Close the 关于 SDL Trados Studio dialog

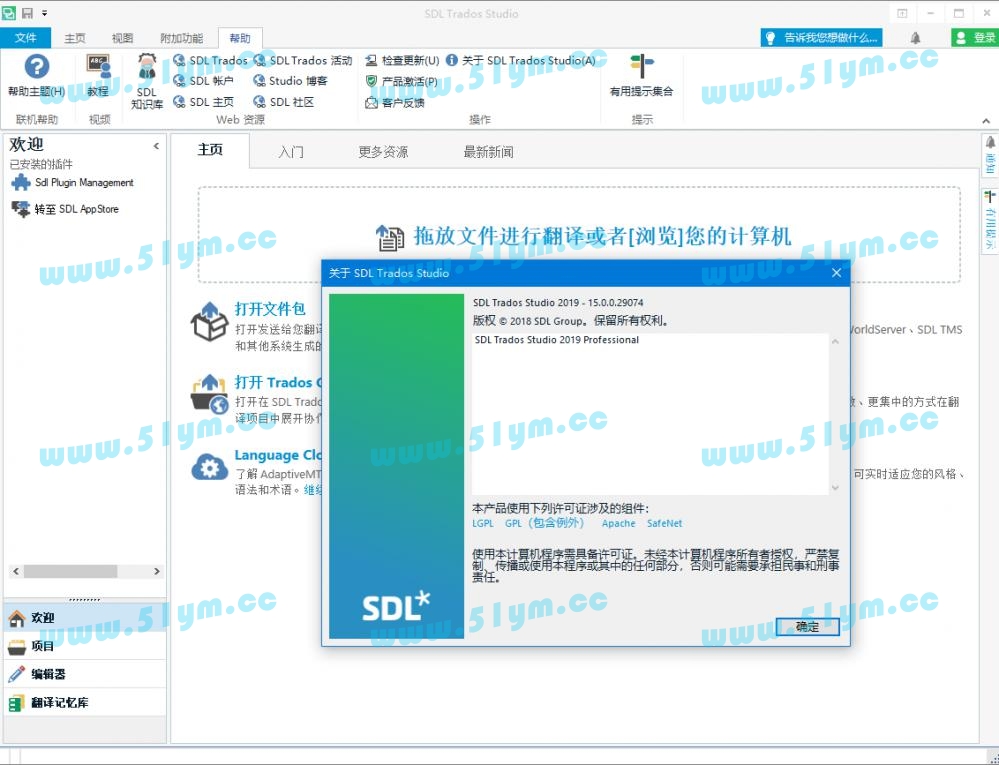click(x=837, y=273)
